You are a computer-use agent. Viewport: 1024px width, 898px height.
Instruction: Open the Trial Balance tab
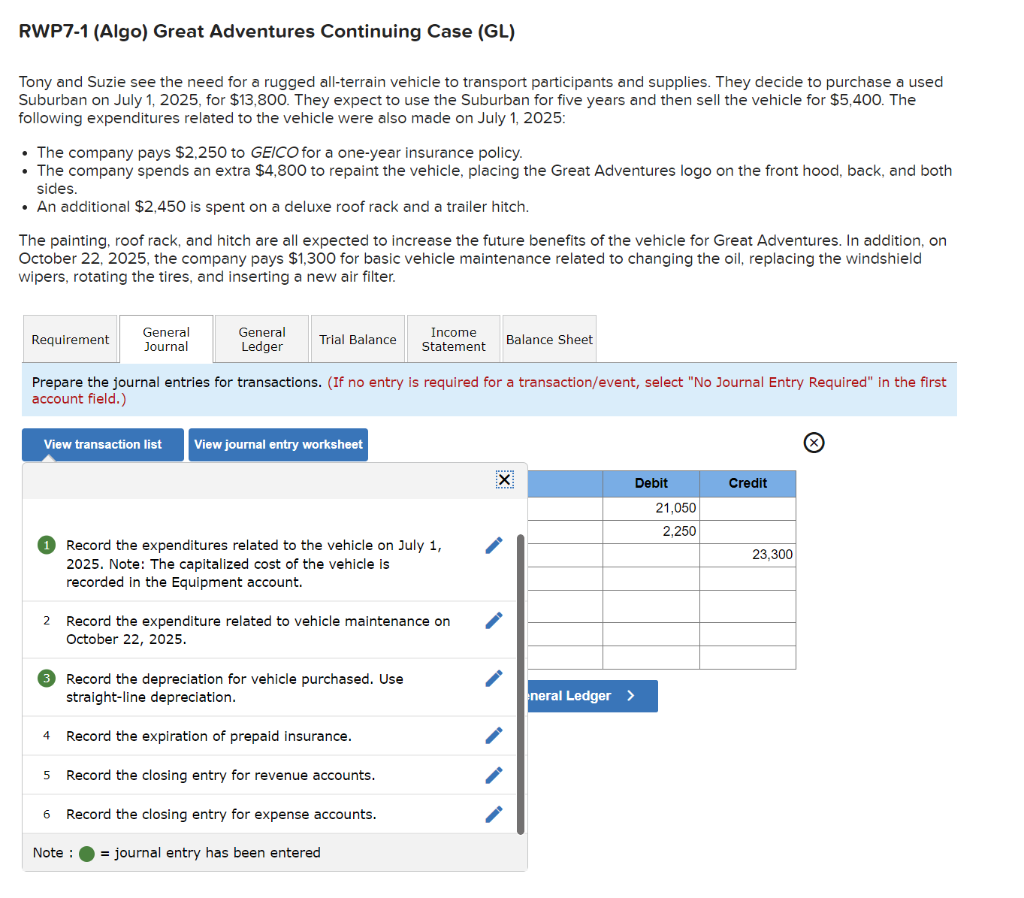(x=357, y=339)
